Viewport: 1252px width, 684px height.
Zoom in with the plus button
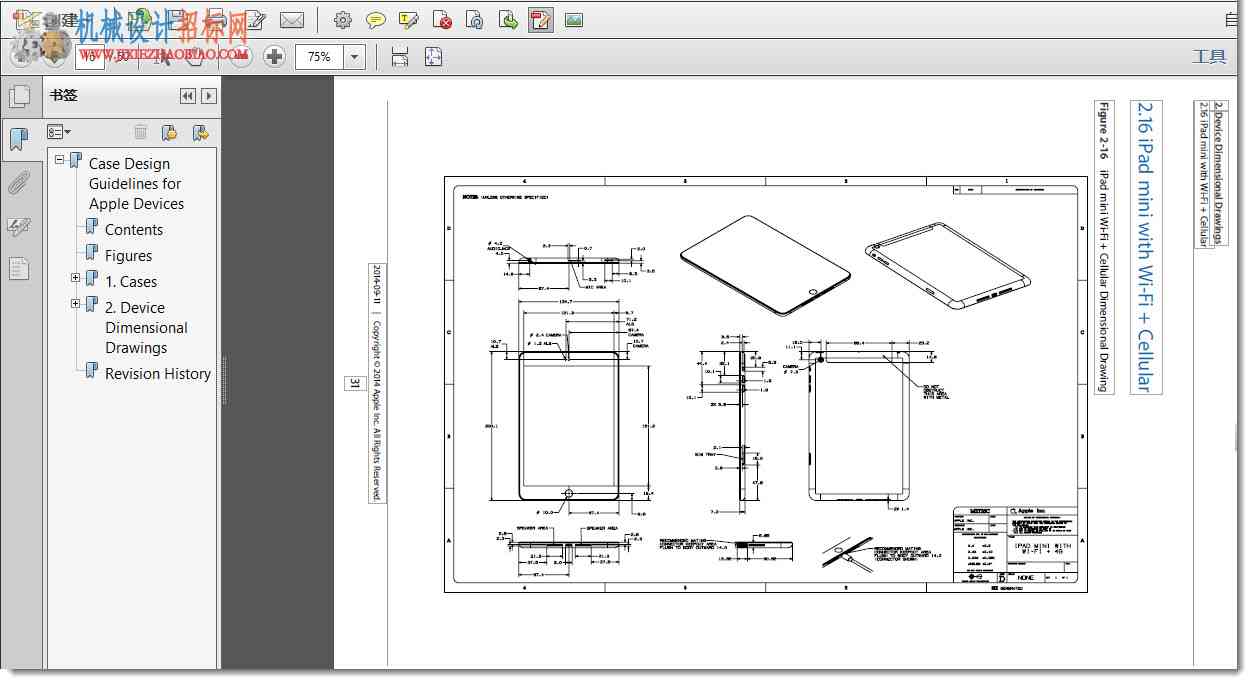pyautogui.click(x=274, y=57)
